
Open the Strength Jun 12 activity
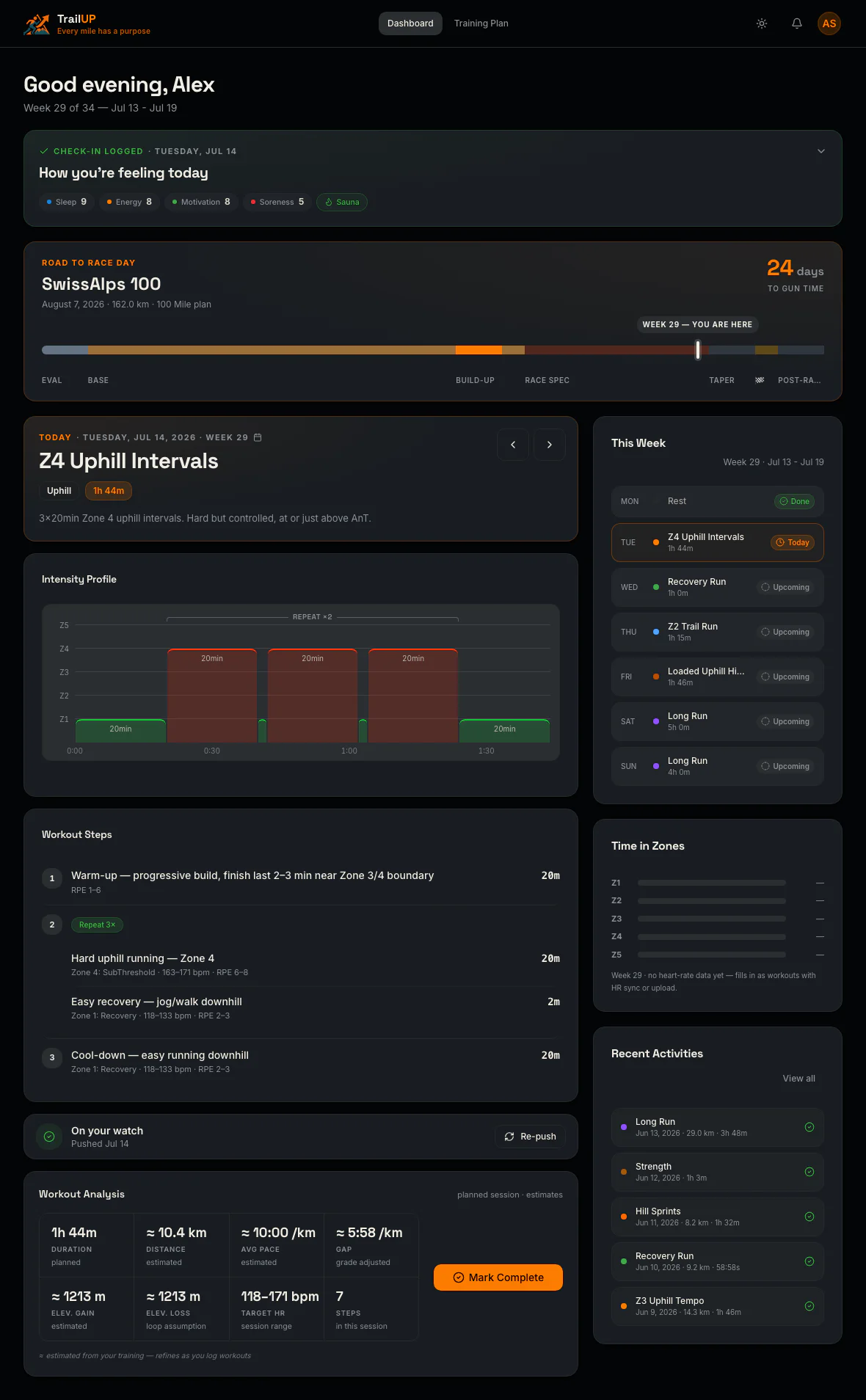pyautogui.click(x=718, y=1172)
